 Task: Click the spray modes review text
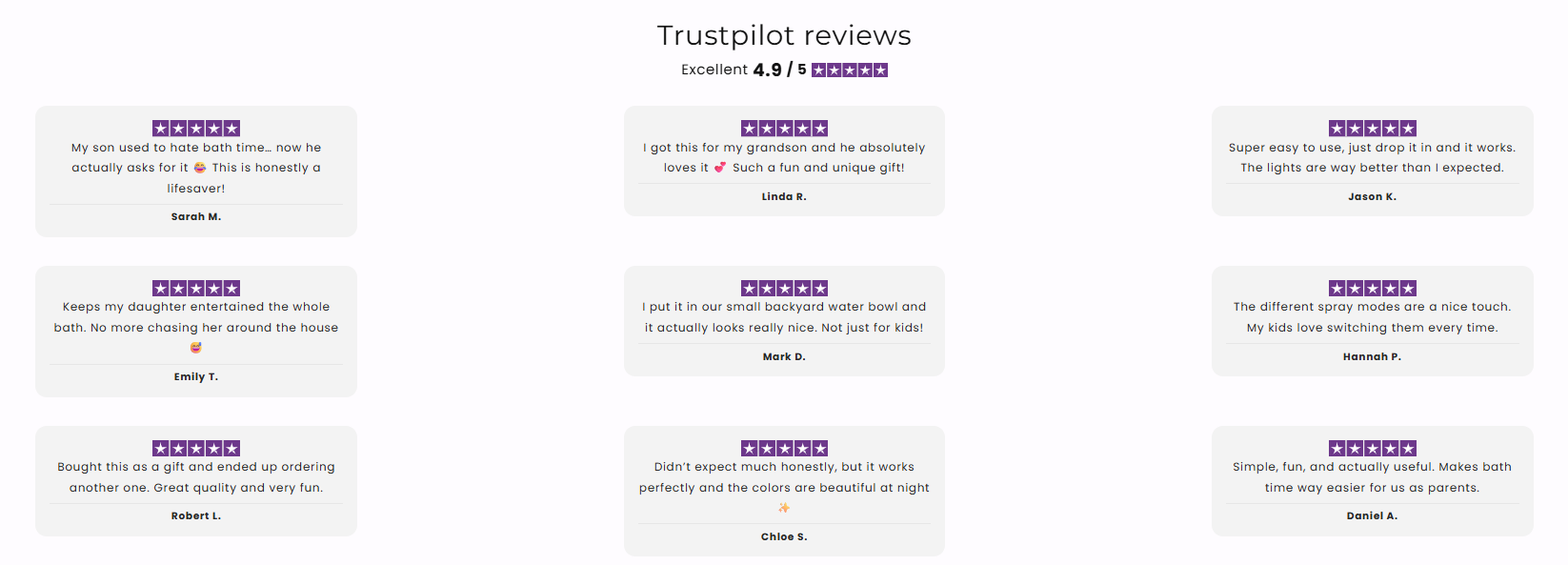pyautogui.click(x=1372, y=317)
